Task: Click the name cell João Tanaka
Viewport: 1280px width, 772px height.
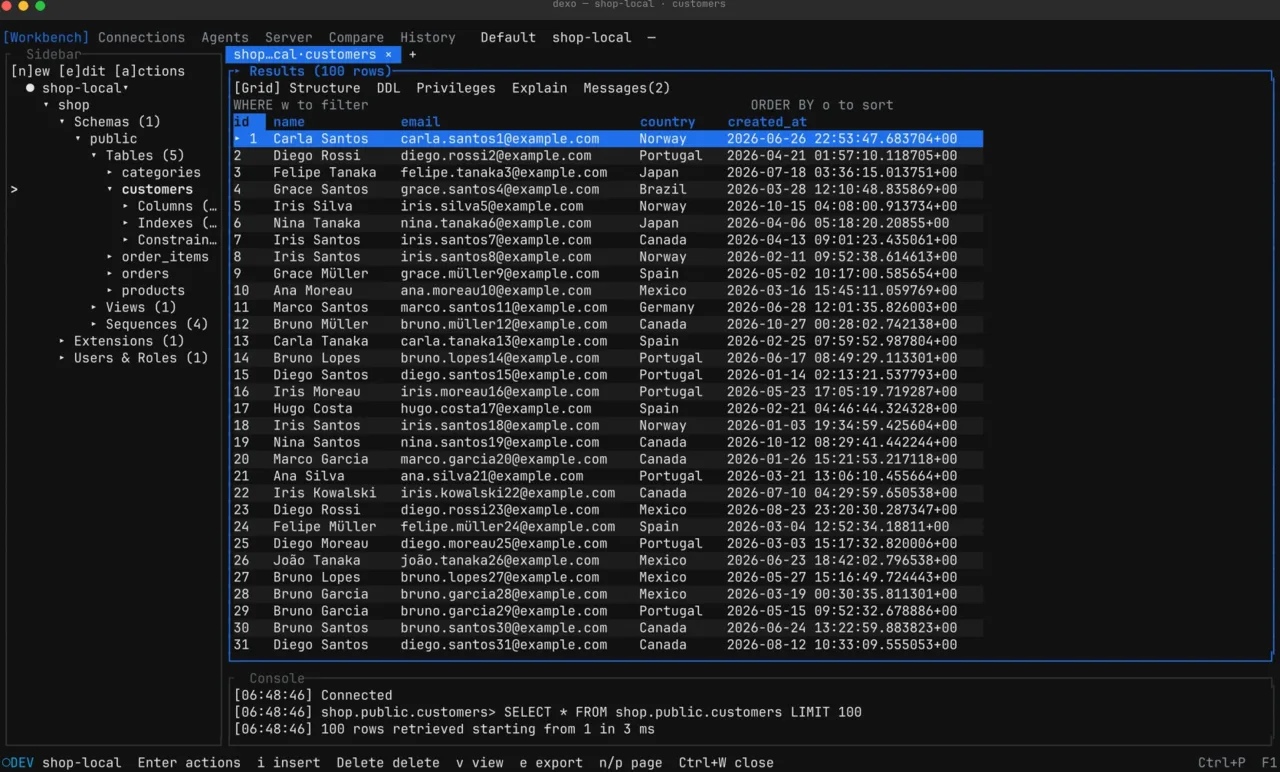Action: 317,561
